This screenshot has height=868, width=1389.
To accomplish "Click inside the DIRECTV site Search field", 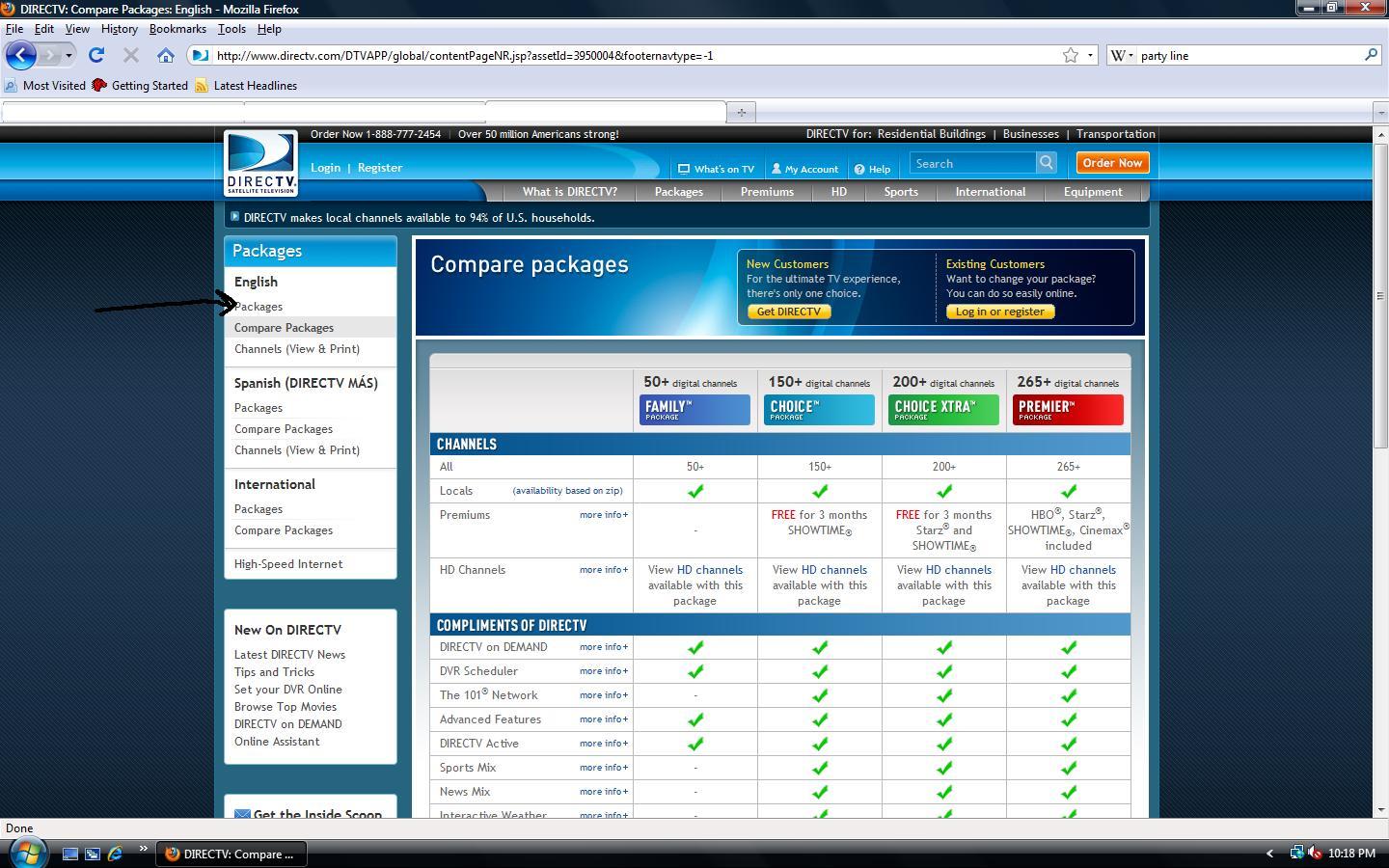I will [972, 163].
